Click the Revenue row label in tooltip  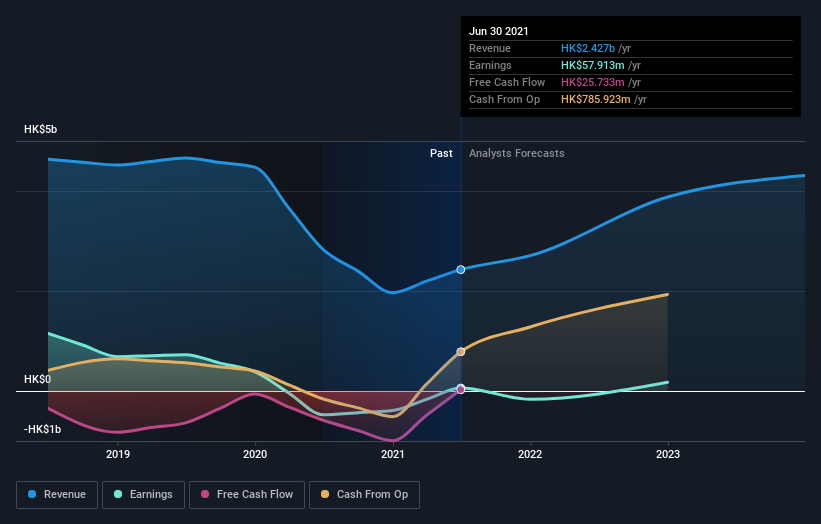pos(490,48)
